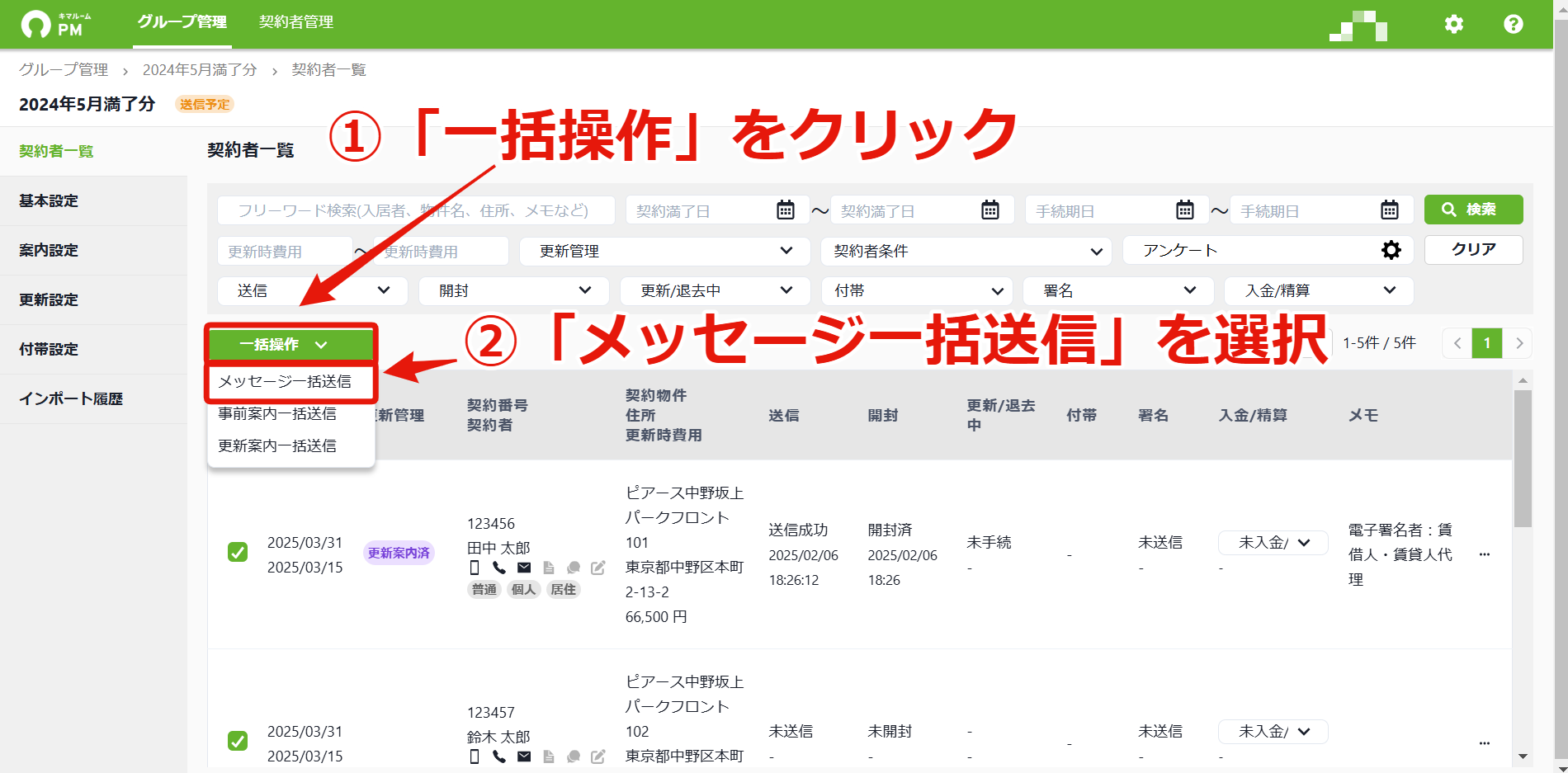Open 案内設定 in sidebar
1568x773 pixels.
[93, 250]
